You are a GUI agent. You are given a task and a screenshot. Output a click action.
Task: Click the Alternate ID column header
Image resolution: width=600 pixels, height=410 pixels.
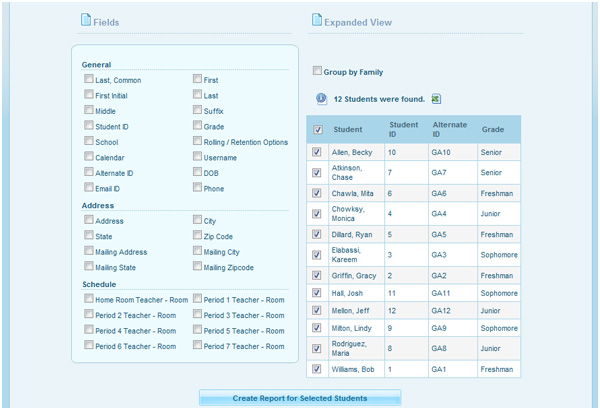(x=441, y=129)
